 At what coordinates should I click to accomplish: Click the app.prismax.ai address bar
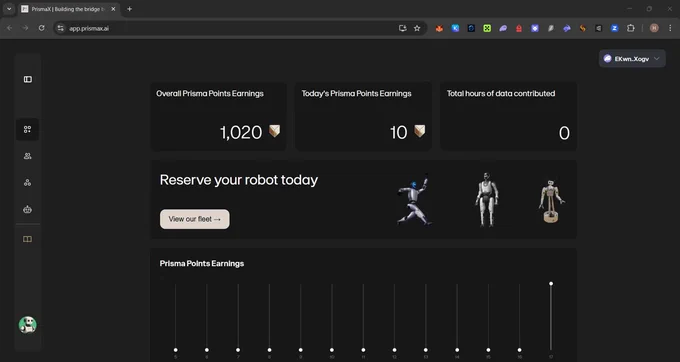[x=230, y=28]
